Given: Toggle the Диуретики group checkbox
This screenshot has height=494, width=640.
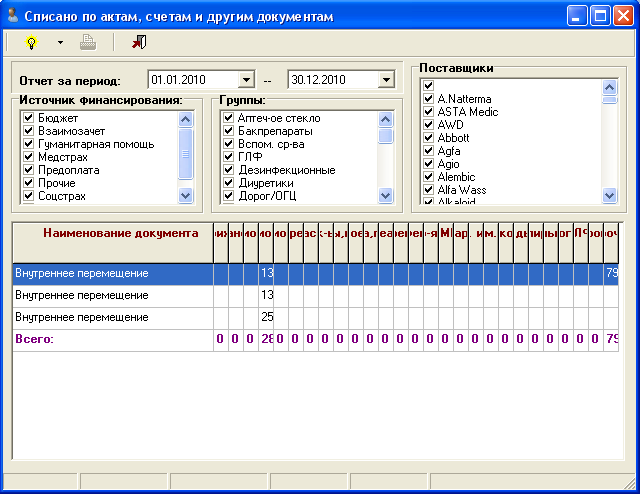Looking at the screenshot, I should tap(229, 183).
